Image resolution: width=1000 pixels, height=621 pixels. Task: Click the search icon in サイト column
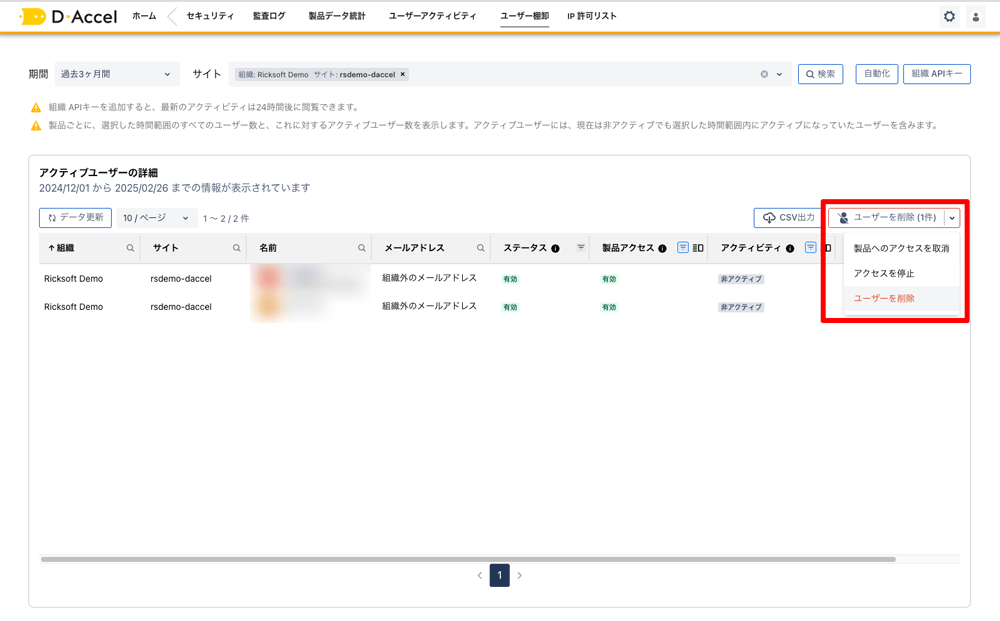[x=237, y=248]
